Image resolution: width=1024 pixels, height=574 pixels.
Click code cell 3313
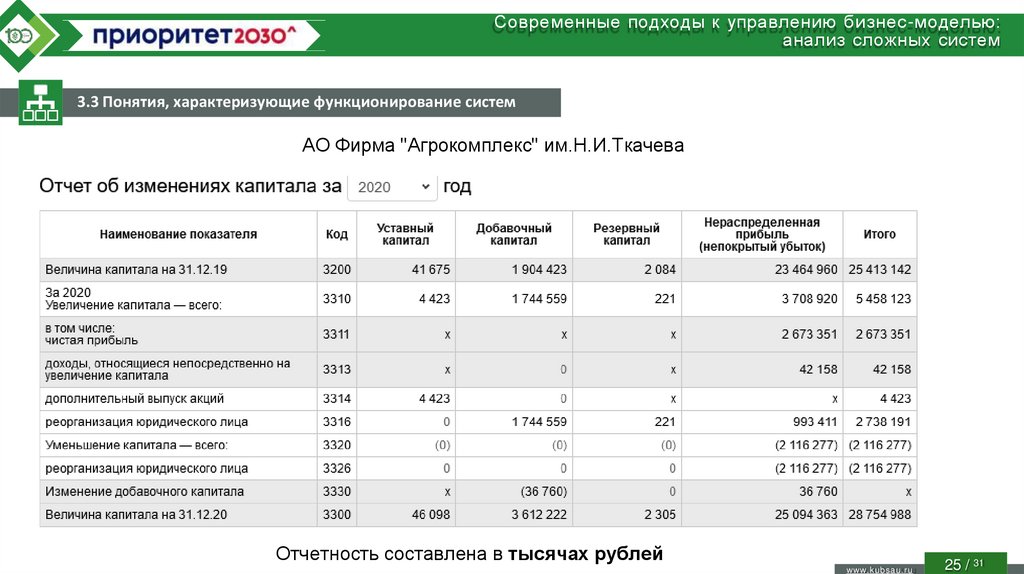click(x=337, y=370)
